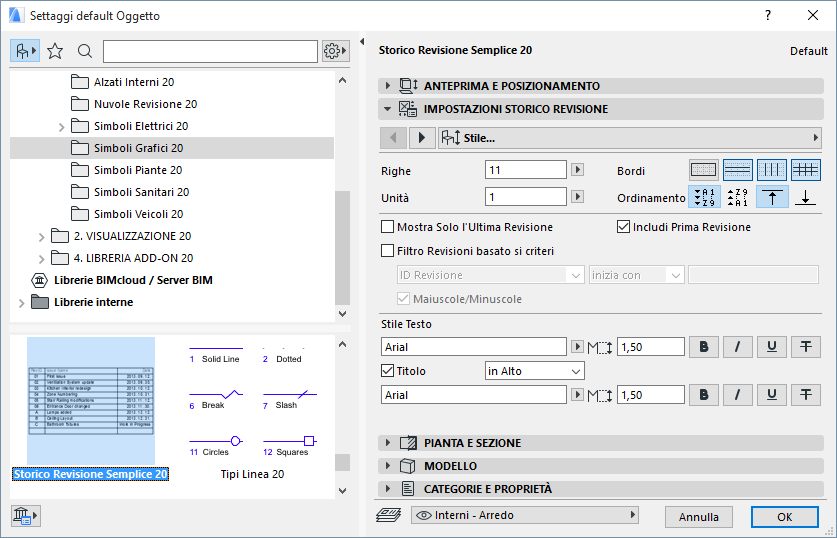Toggle italic on first text style row
Screen dimensions: 837x538
(x=738, y=347)
